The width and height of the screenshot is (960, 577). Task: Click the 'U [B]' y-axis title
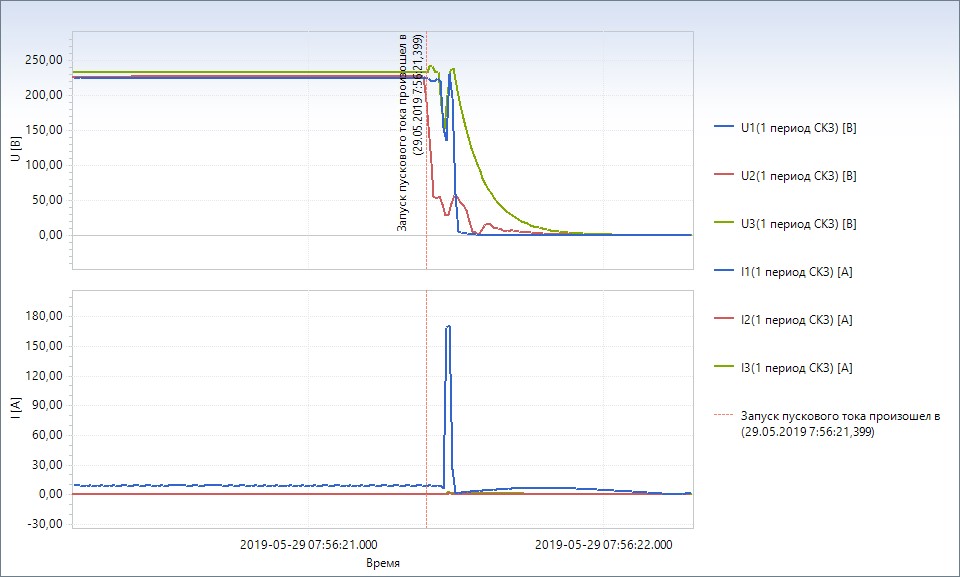(x=14, y=150)
